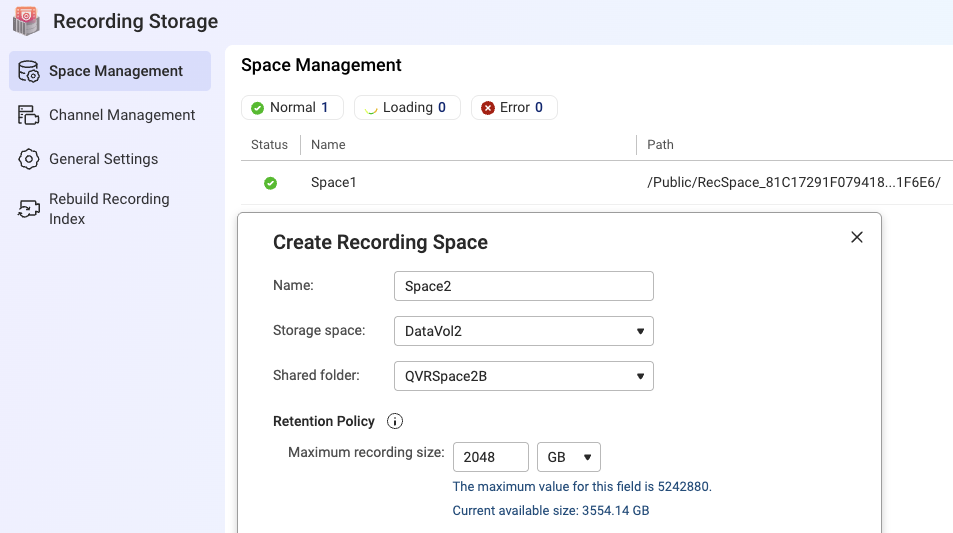Click the green status icon for Space1

(270, 183)
